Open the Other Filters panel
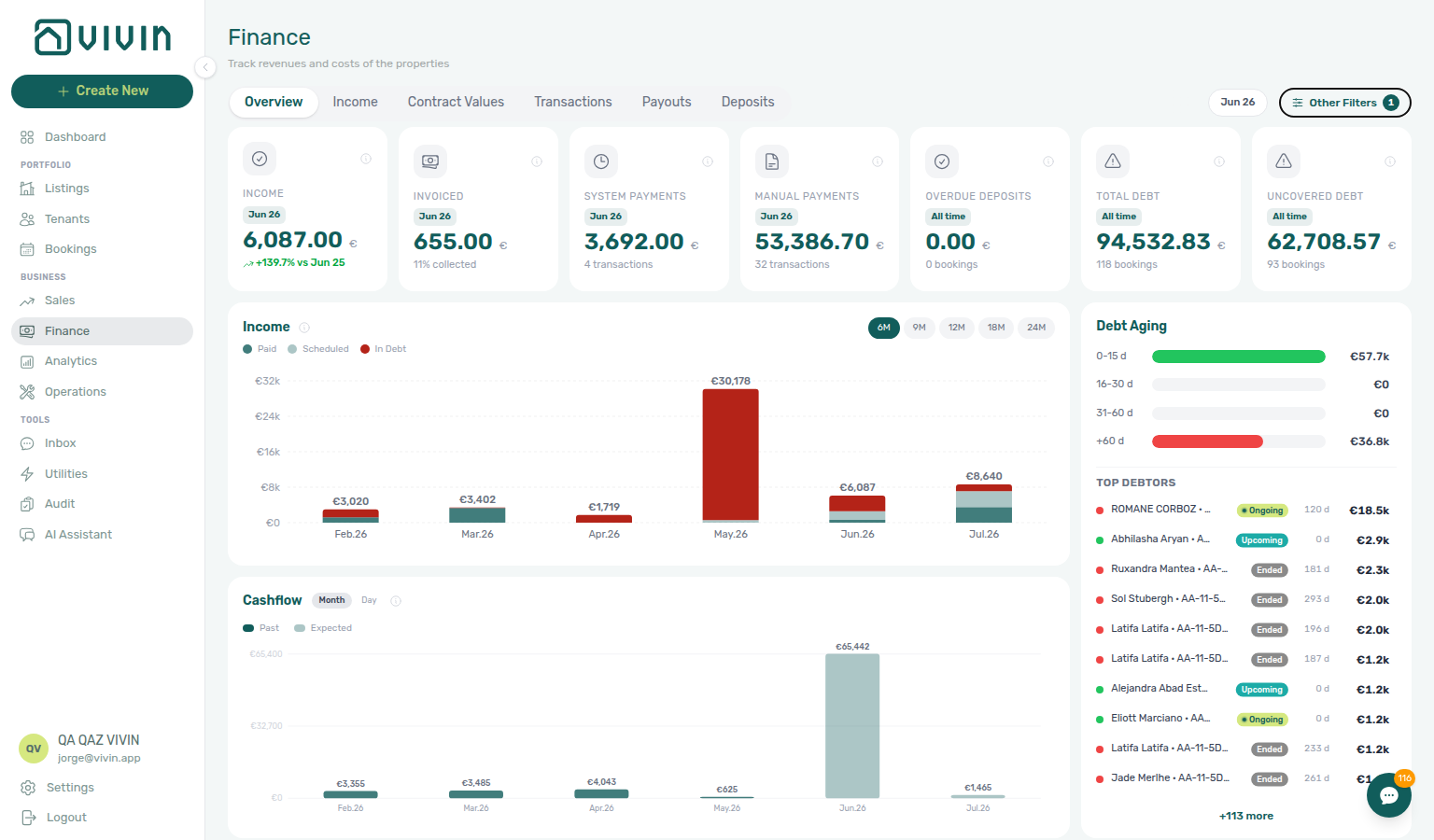The width and height of the screenshot is (1434, 840). point(1344,103)
